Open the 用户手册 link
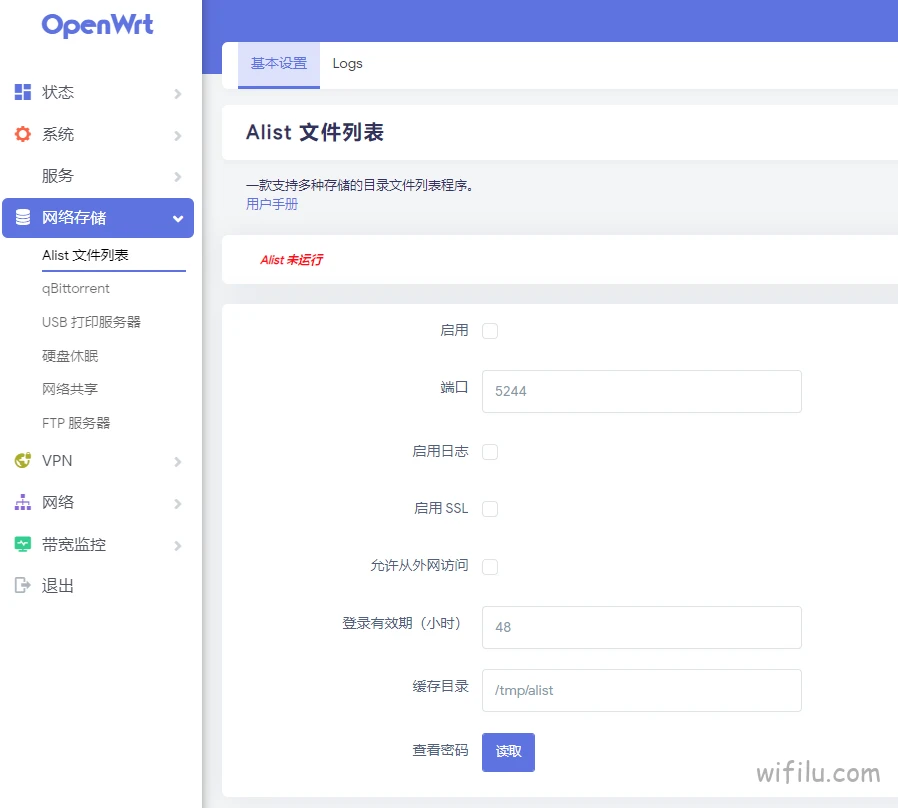 272,204
